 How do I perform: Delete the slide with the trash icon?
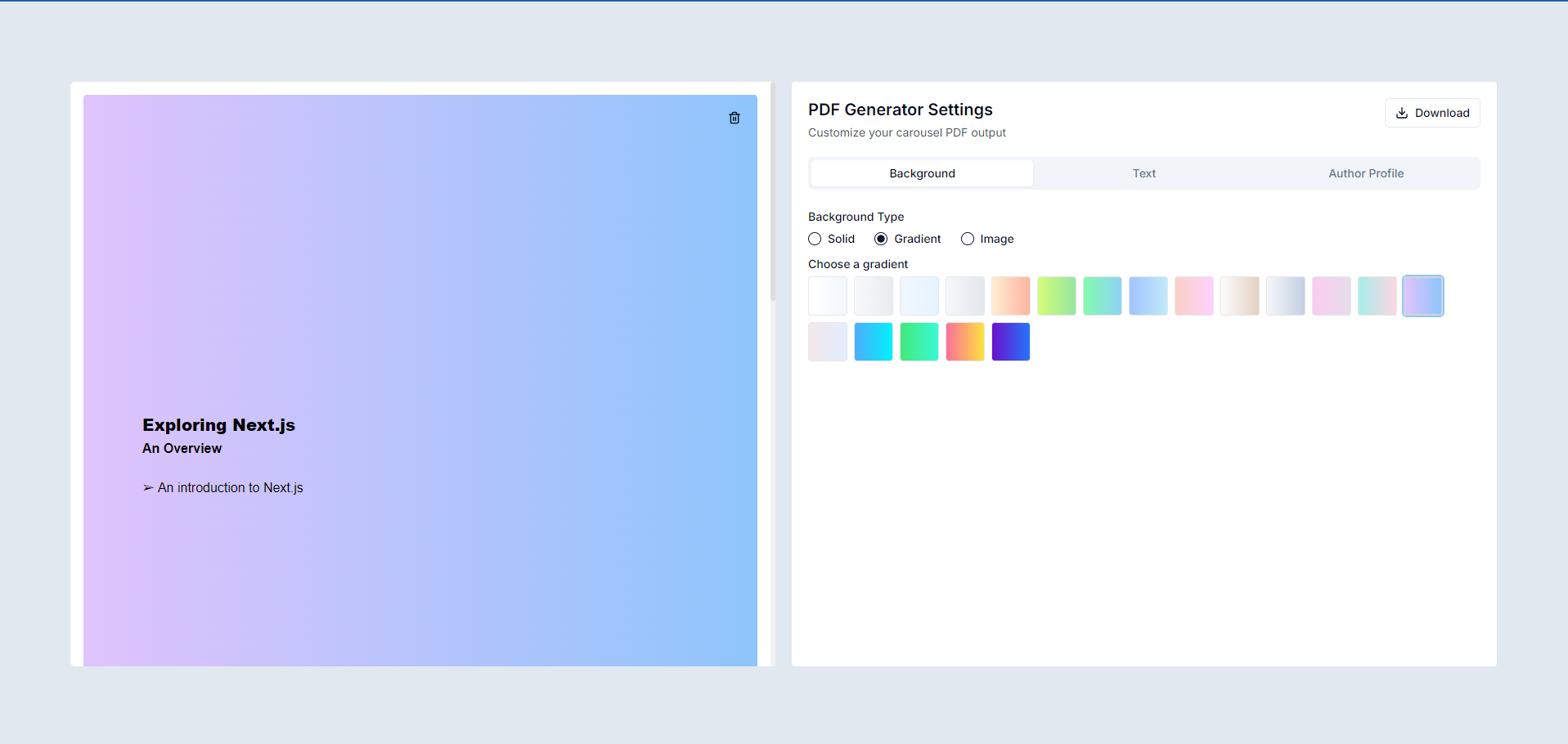(x=735, y=118)
